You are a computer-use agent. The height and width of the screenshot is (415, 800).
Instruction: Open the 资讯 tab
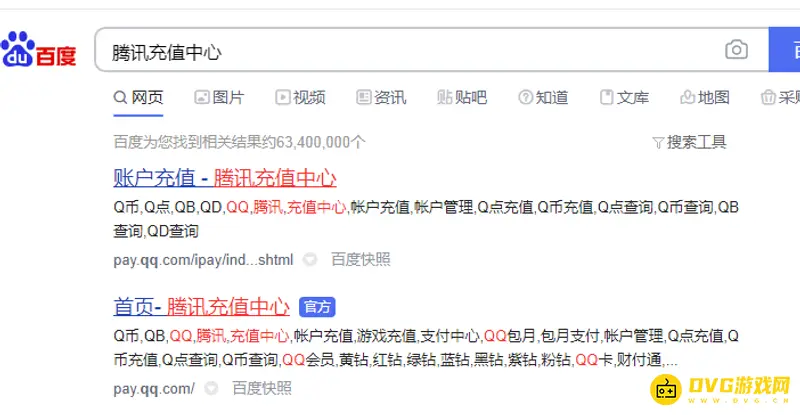pos(381,97)
